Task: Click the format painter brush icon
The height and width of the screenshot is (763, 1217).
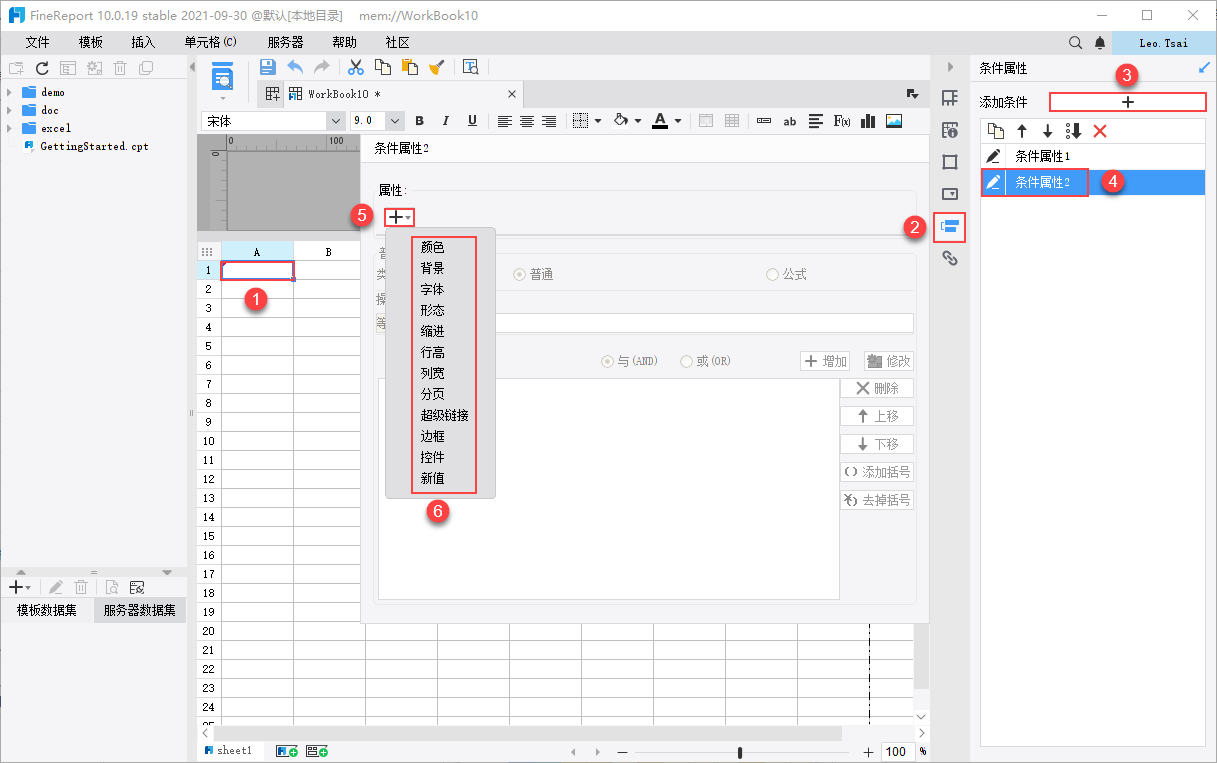Action: point(436,67)
